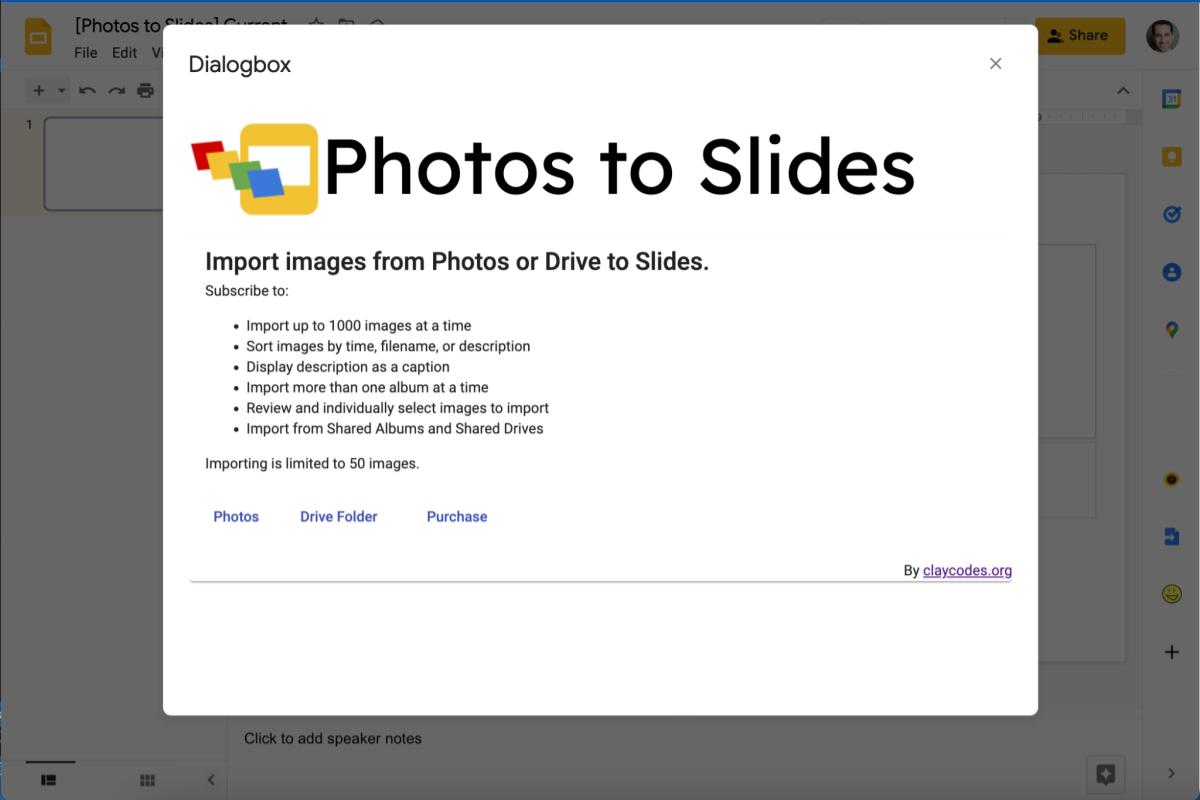Click the Redo arrow in the toolbar
Viewport: 1200px width, 800px height.
point(117,91)
